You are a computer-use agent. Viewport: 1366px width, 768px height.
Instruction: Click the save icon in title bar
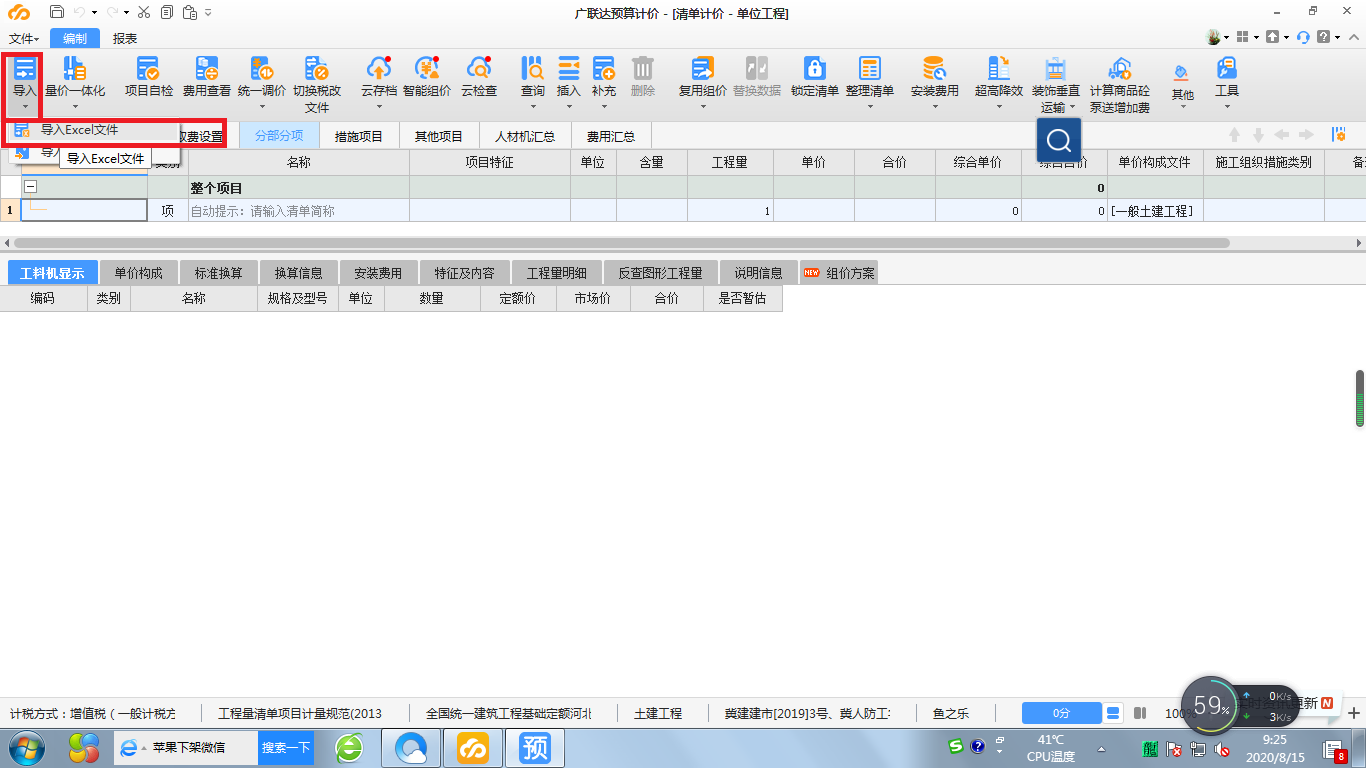[57, 12]
